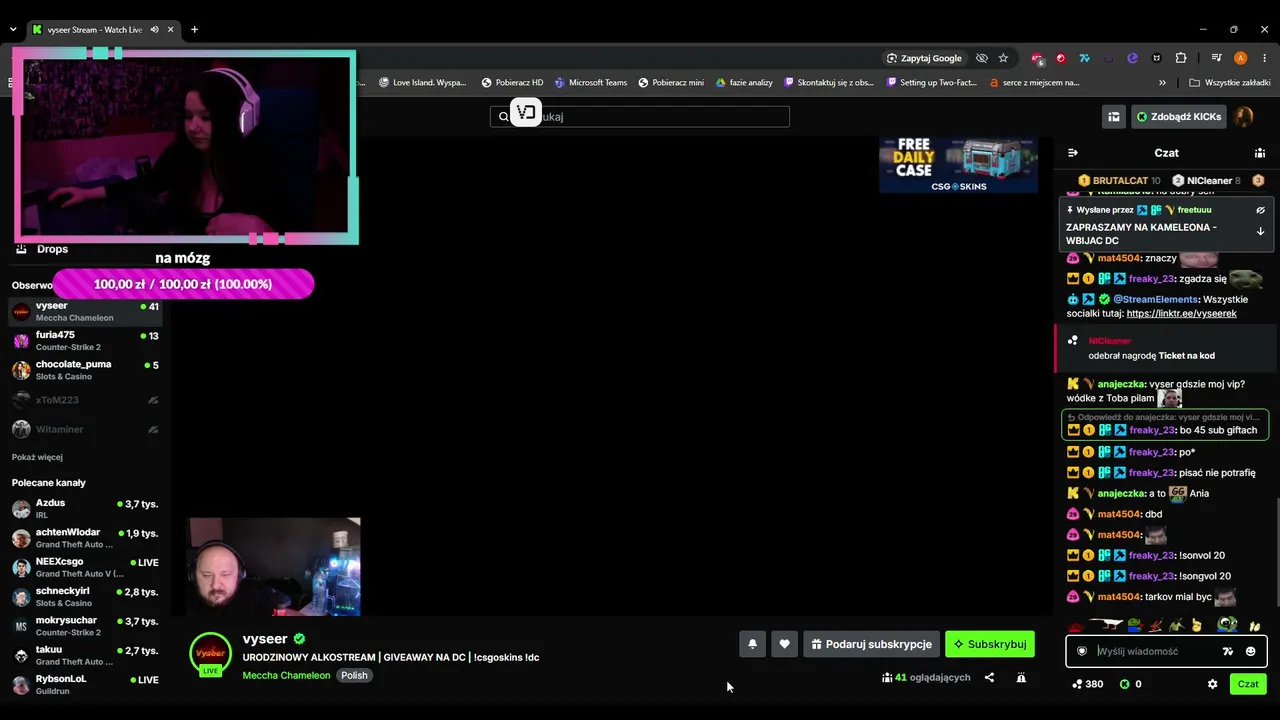Screen dimensions: 1280x720
Task: Open recommended channel schneckyirl
Action: pos(85,597)
